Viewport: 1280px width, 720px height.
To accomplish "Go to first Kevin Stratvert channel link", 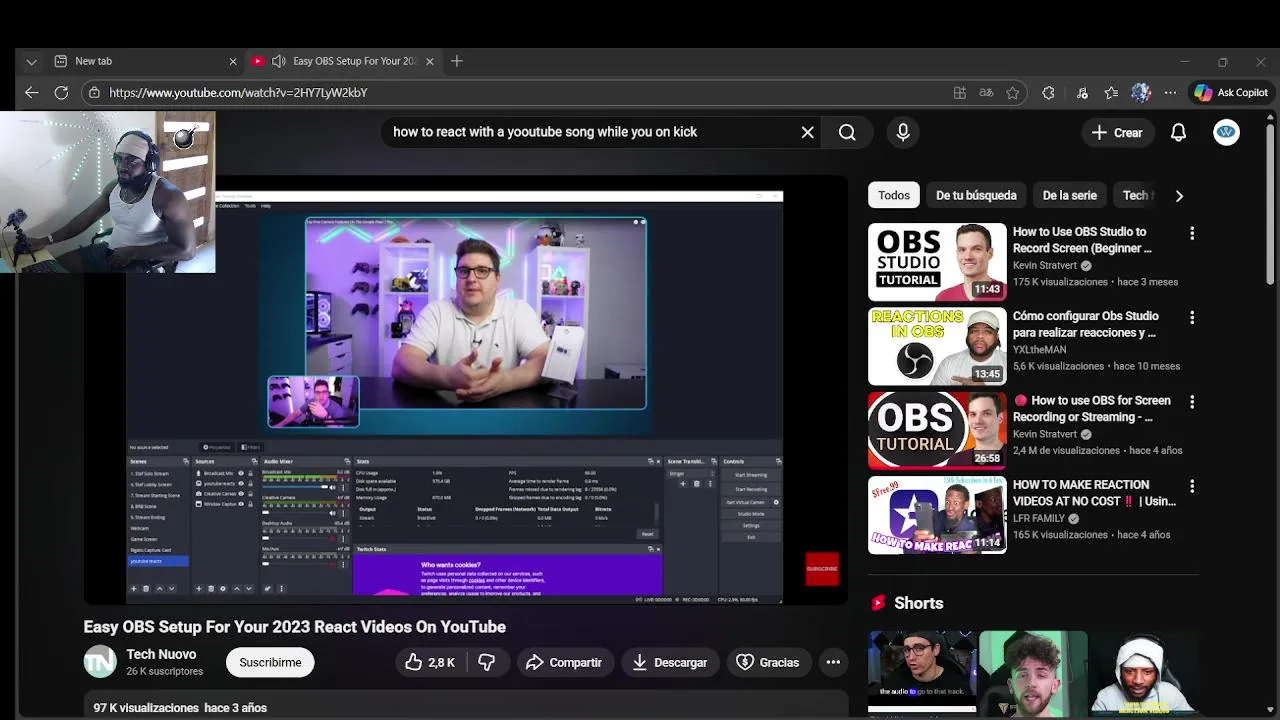I will tap(1045, 266).
